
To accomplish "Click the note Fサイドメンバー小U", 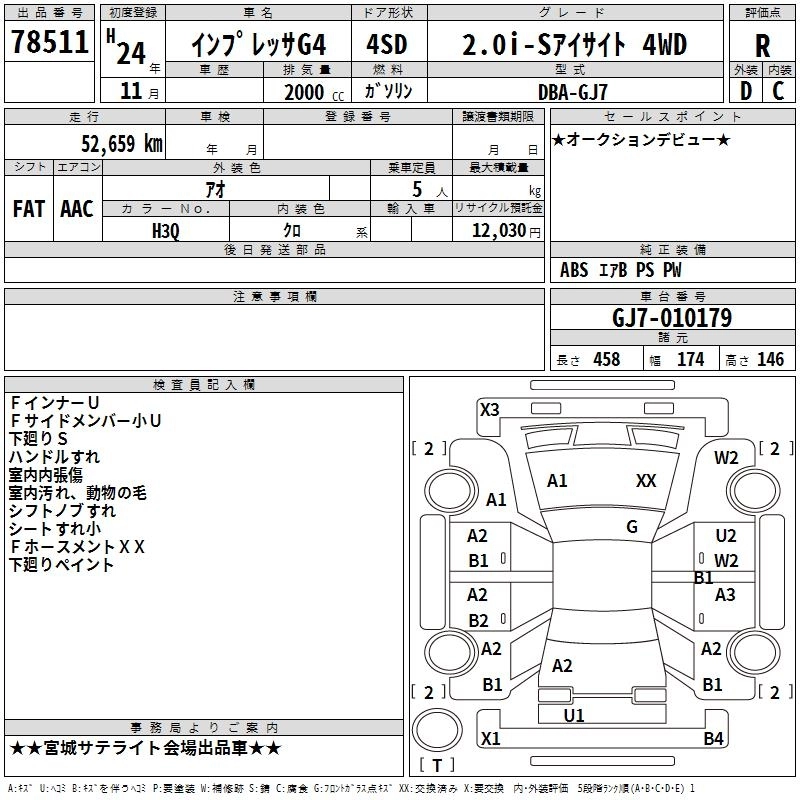I will coord(85,420).
